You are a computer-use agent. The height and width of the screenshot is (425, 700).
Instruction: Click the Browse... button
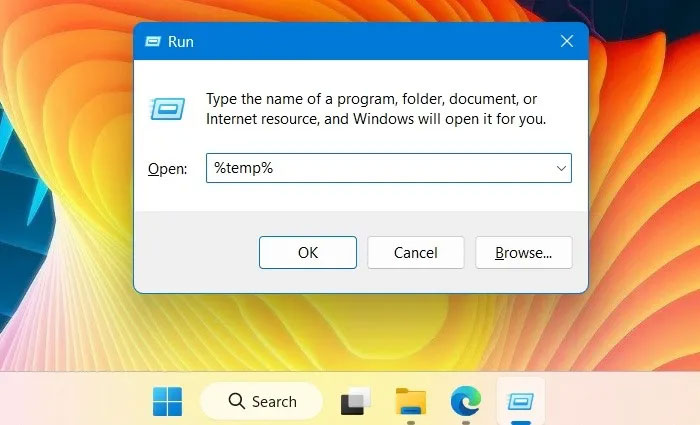click(x=523, y=253)
